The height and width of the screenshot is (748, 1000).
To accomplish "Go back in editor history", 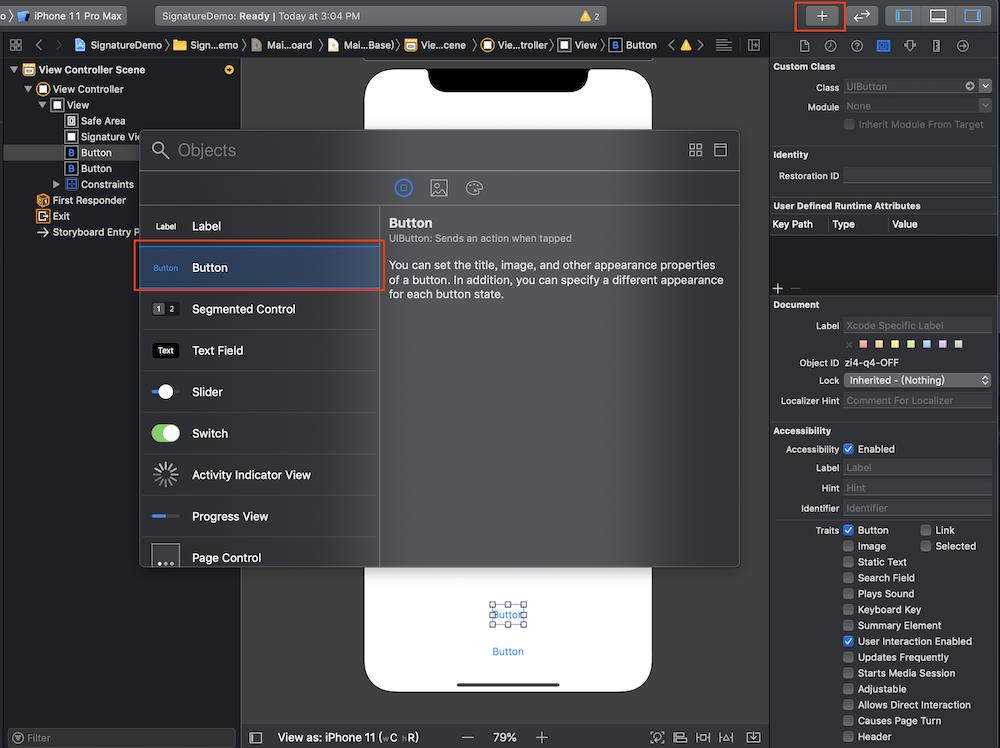I will [x=39, y=45].
